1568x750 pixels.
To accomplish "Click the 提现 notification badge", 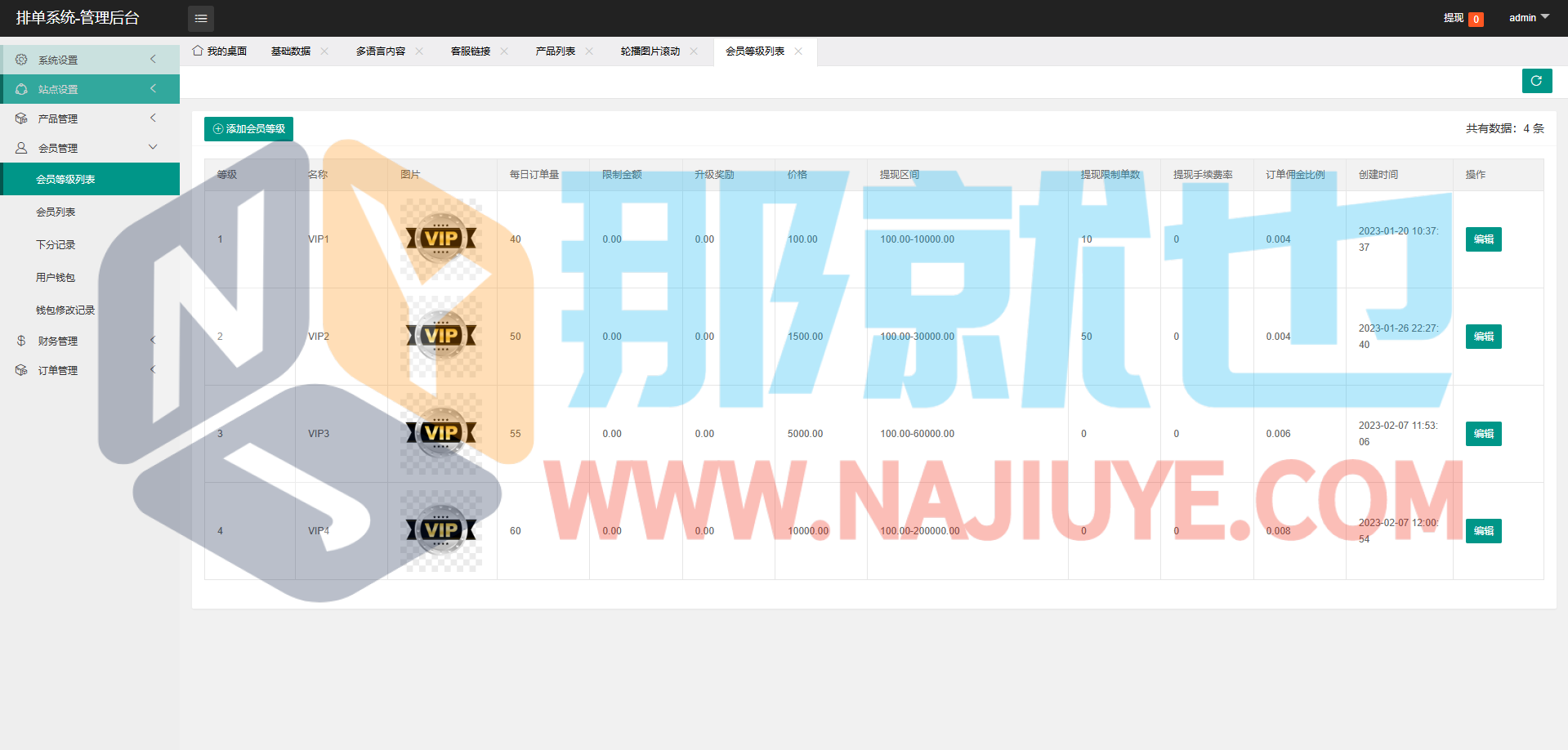I will 1476,19.
